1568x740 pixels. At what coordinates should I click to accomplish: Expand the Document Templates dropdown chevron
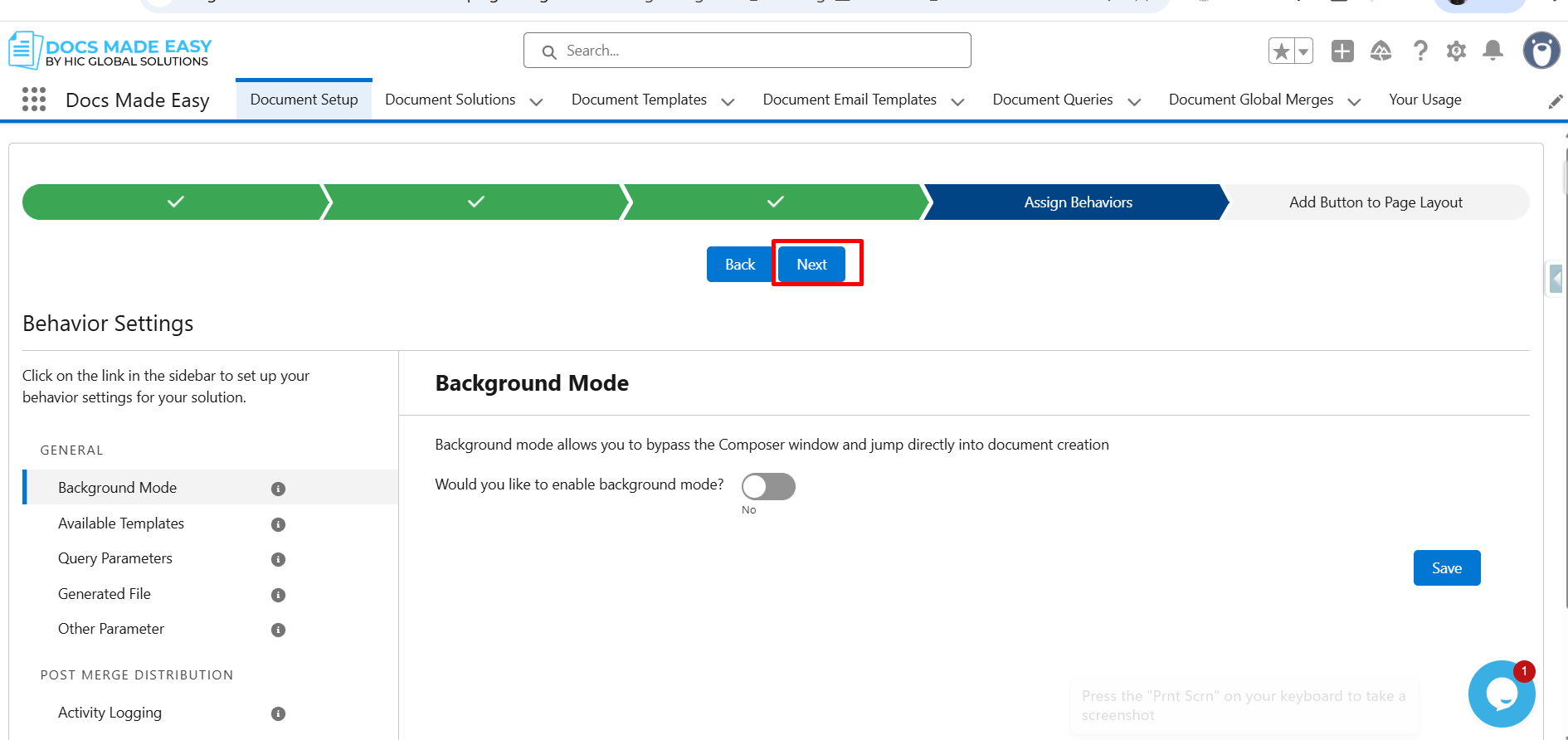click(x=728, y=101)
